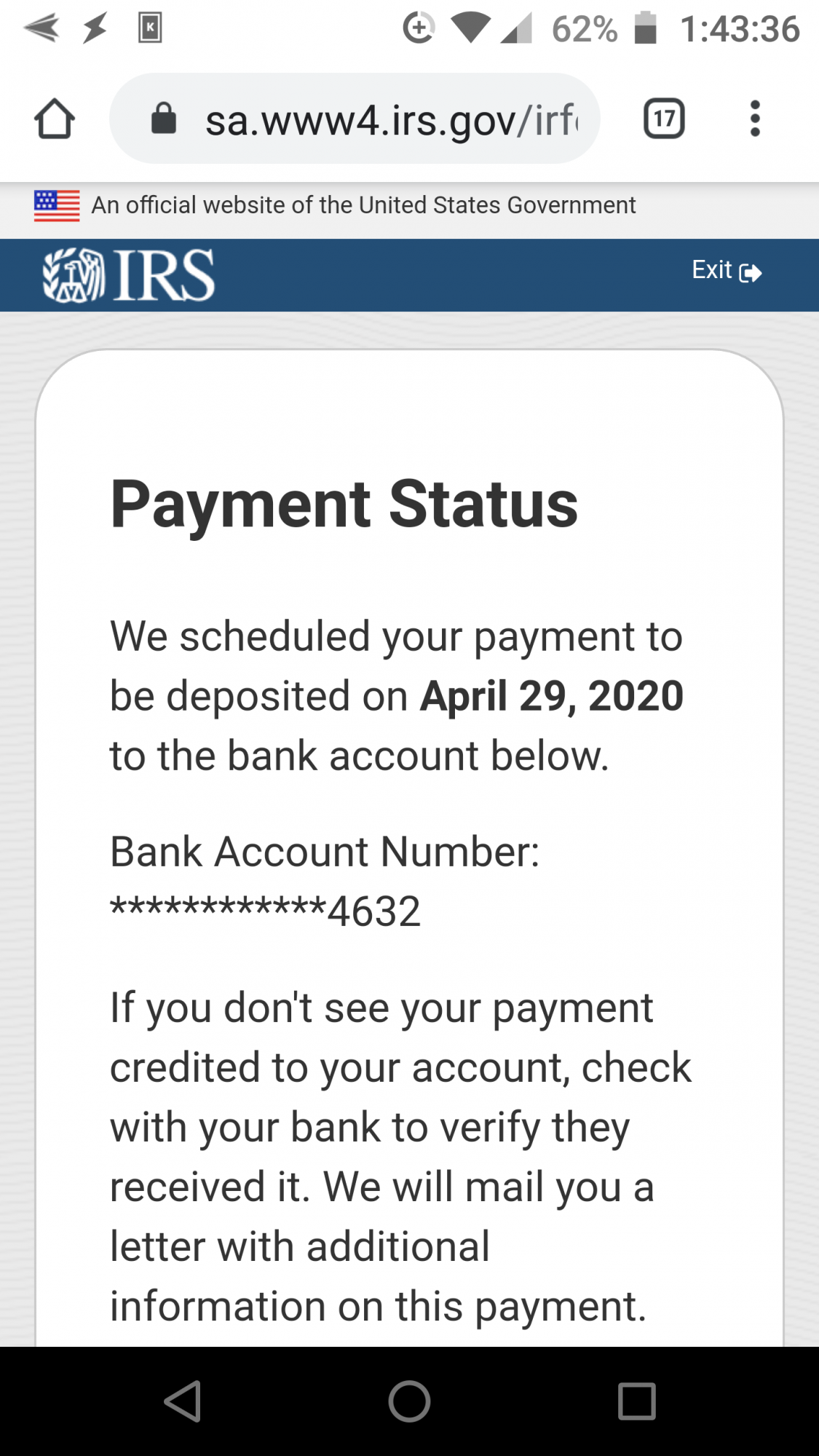Tap the data saver status icon
The height and width of the screenshot is (1456, 819).
pyautogui.click(x=419, y=28)
